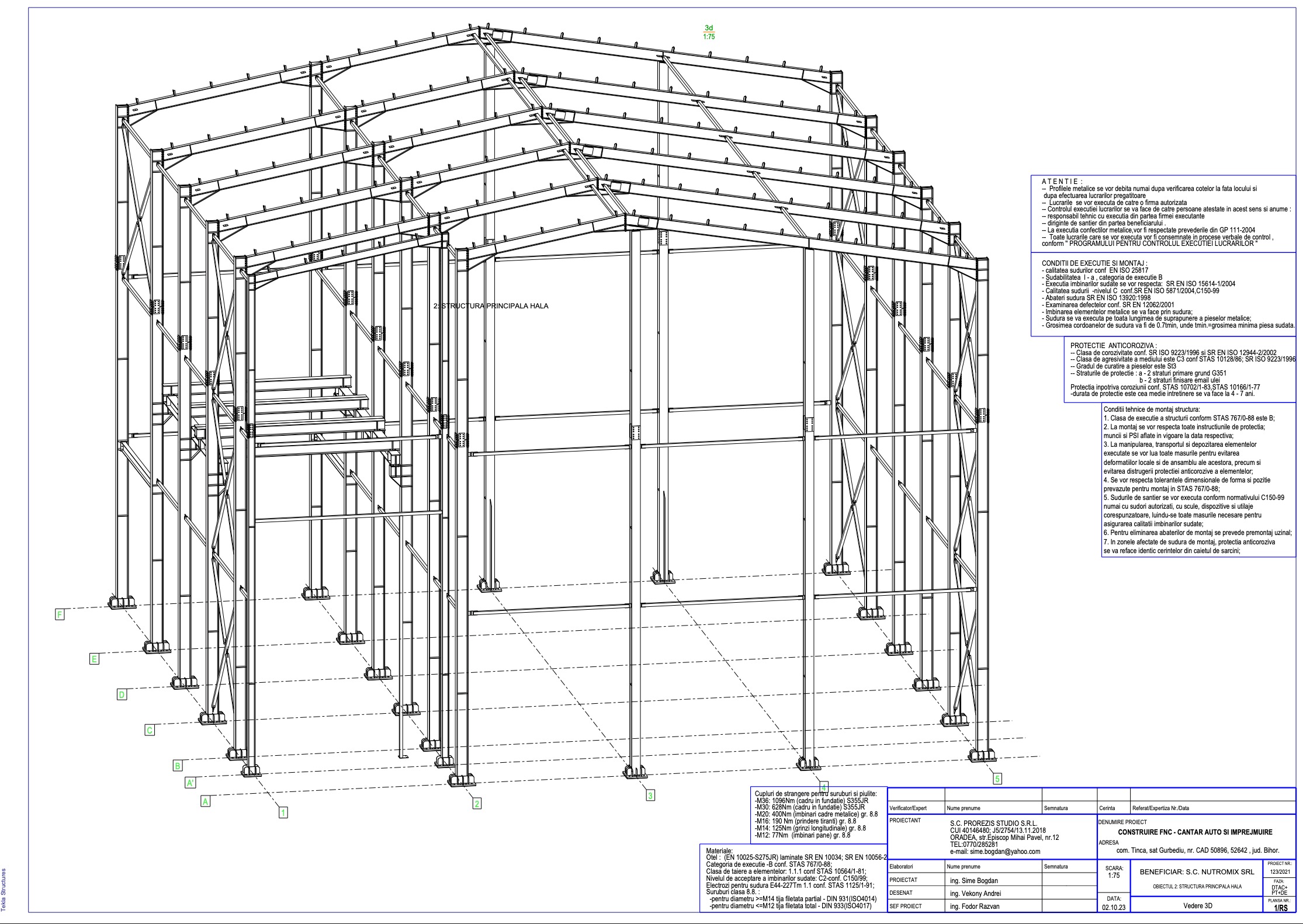Click the date 02.10.23 cell
Screen dimensions: 1303x924
tap(1113, 908)
